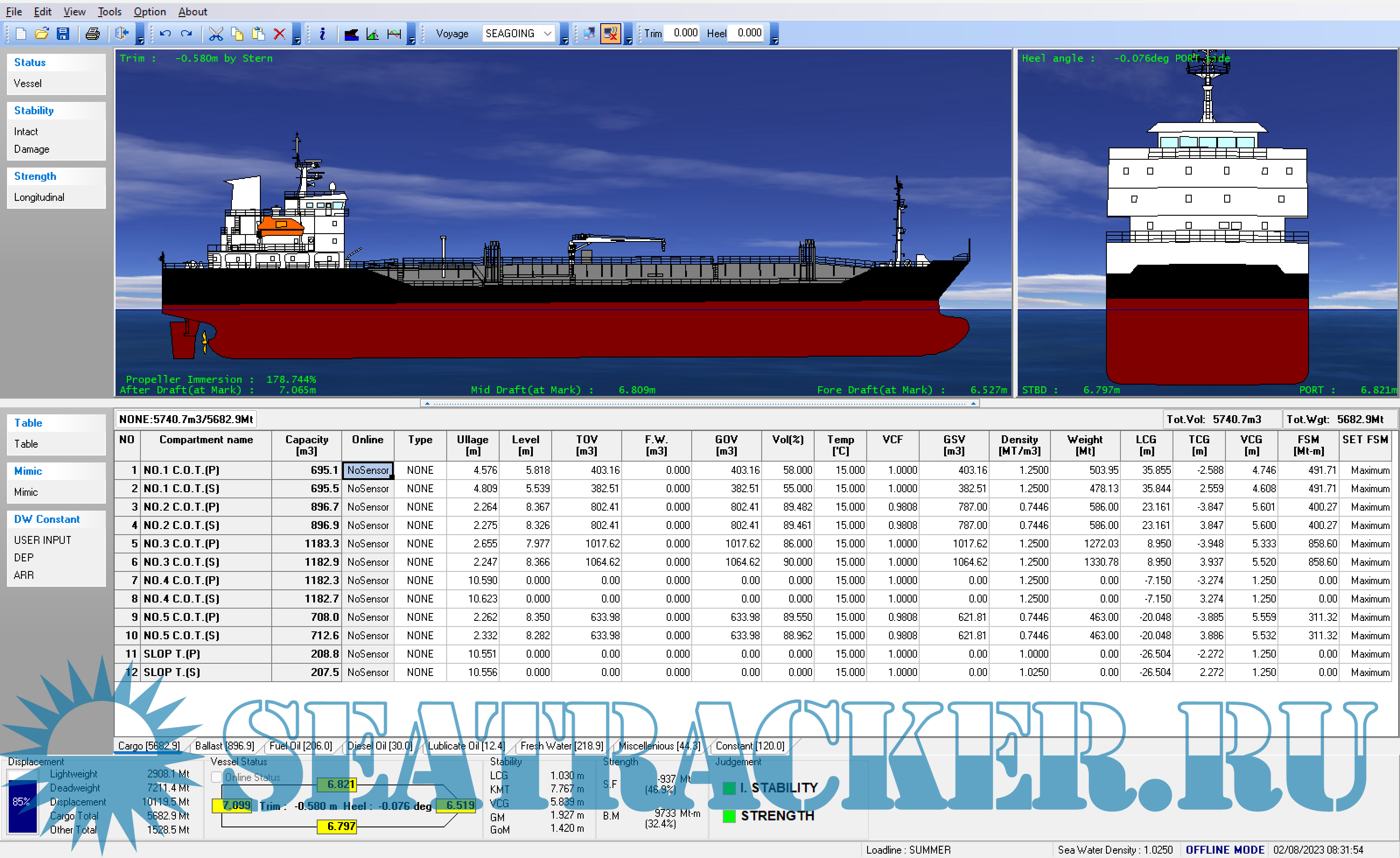Open the Voyage SEAGOING dropdown
Viewport: 1400px width, 858px height.
coord(547,34)
